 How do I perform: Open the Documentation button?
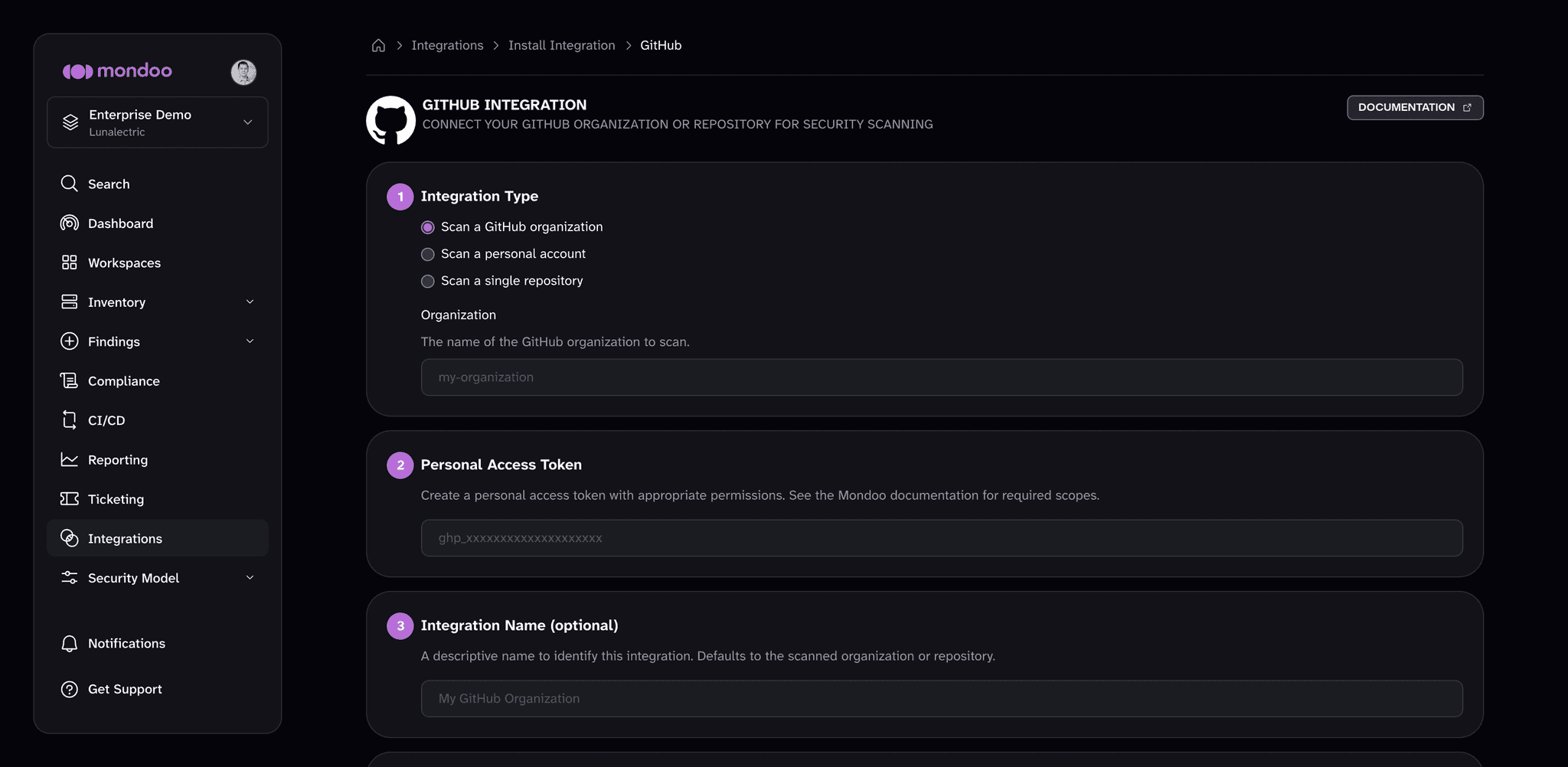click(x=1415, y=107)
